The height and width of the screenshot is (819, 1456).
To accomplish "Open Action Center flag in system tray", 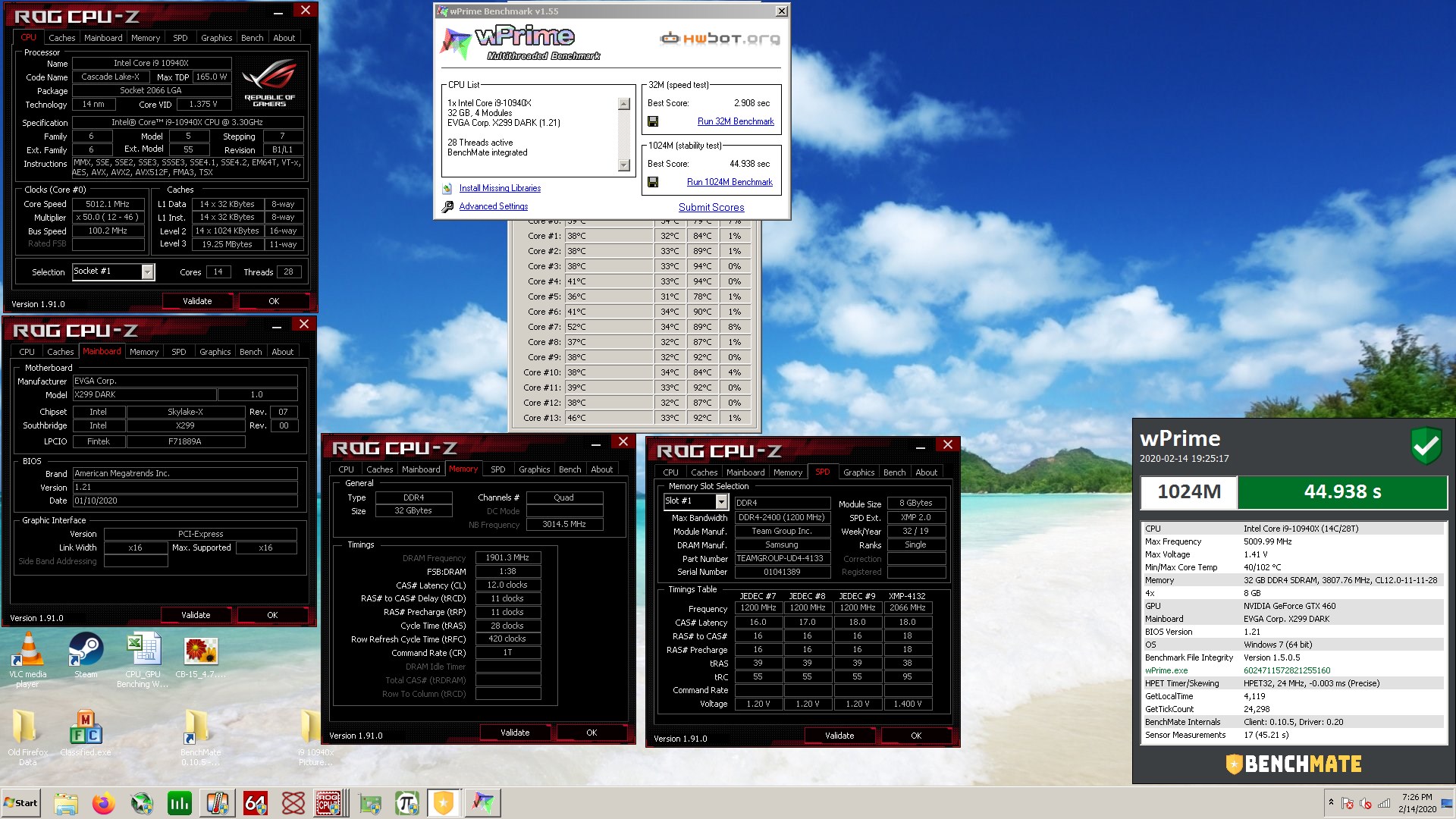I will point(1348,803).
